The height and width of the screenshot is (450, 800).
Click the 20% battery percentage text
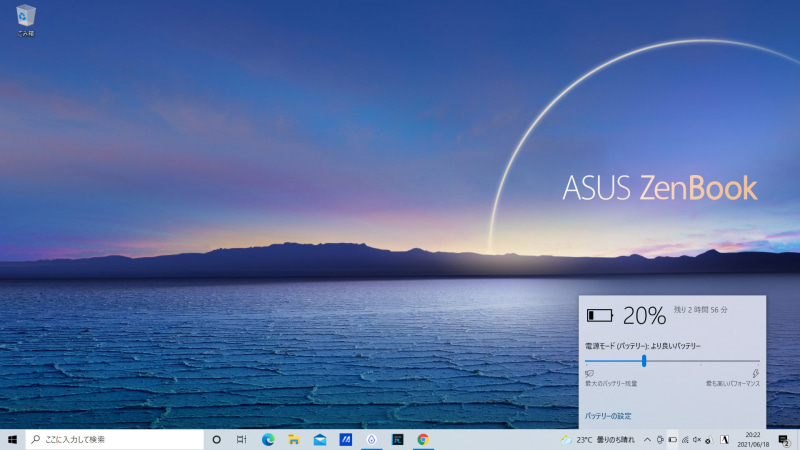coord(644,316)
